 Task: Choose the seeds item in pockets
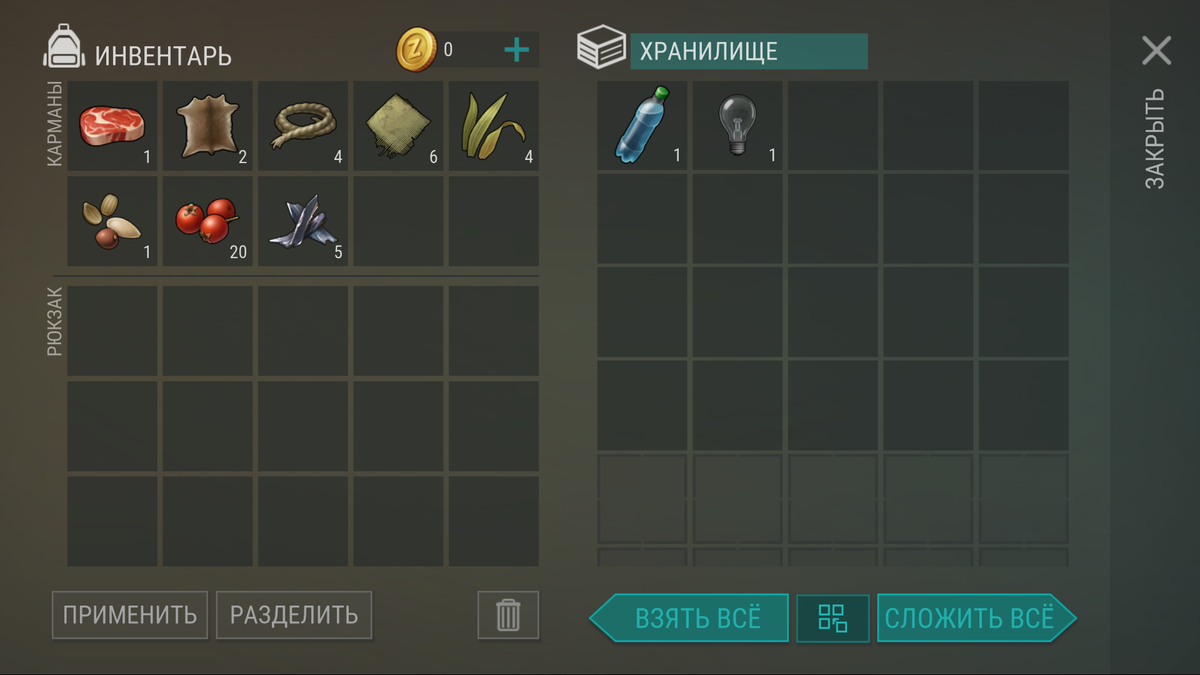pyautogui.click(x=112, y=221)
